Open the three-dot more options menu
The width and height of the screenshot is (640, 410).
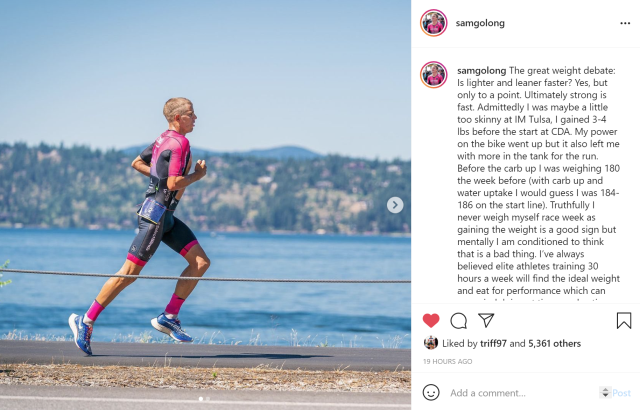click(625, 23)
